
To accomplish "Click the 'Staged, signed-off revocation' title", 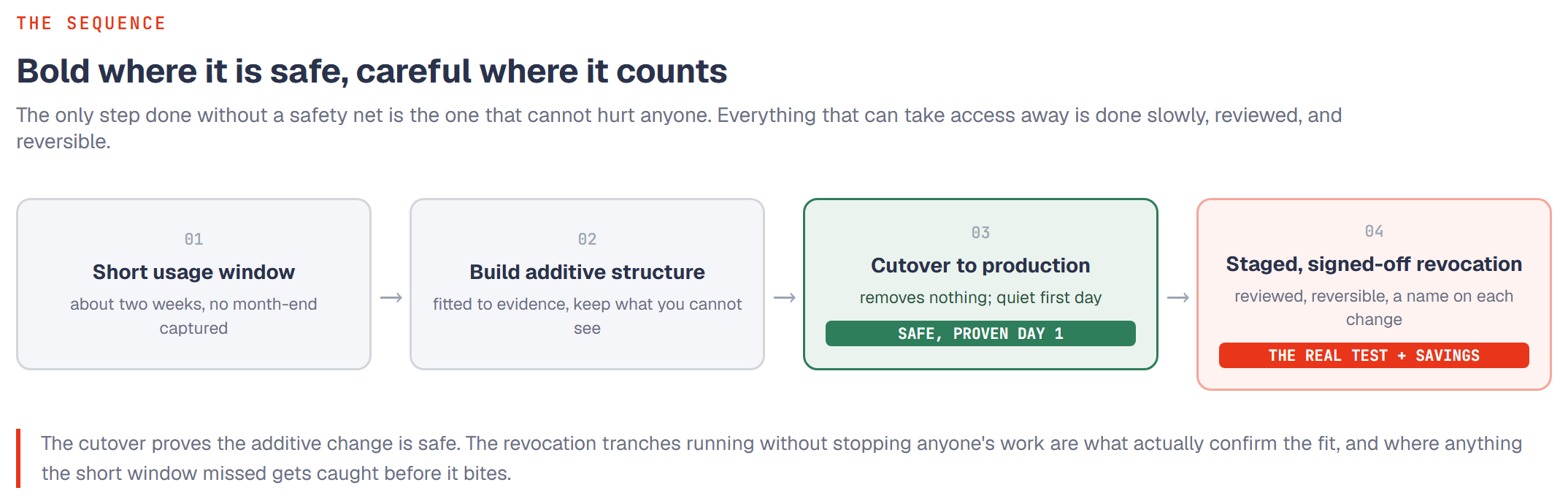I will pos(1374,264).
